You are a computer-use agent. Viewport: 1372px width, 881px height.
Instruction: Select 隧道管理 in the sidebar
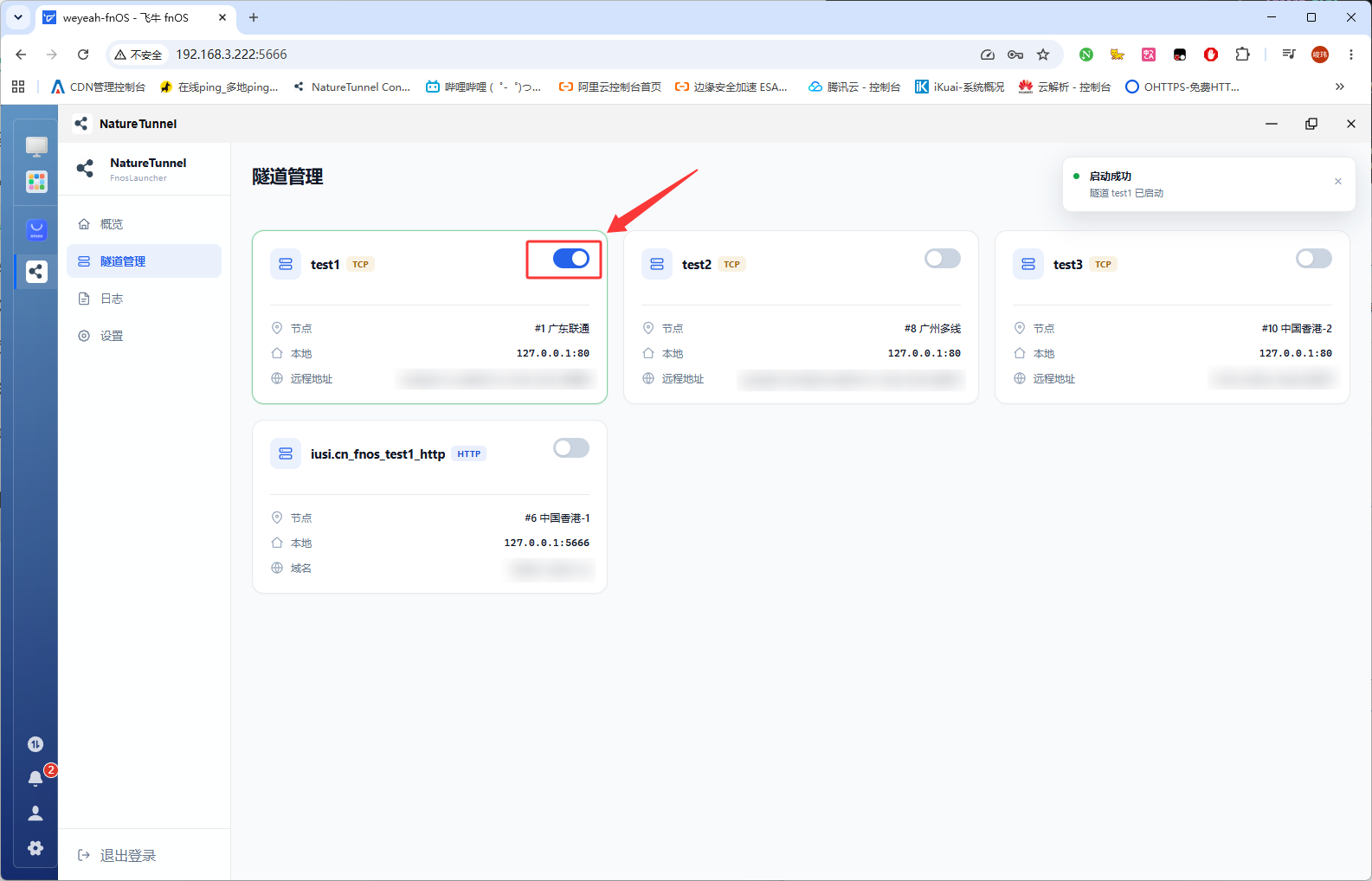(144, 261)
